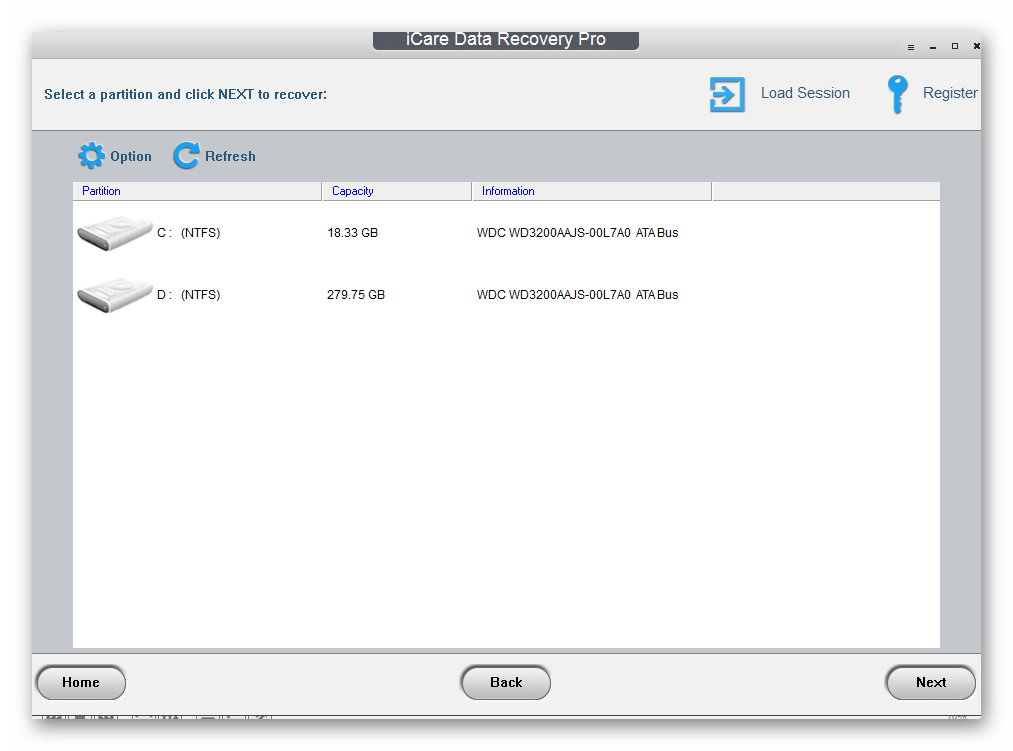Close the iCare Data Recovery Pro window
The image size is (1013, 751).
click(977, 46)
